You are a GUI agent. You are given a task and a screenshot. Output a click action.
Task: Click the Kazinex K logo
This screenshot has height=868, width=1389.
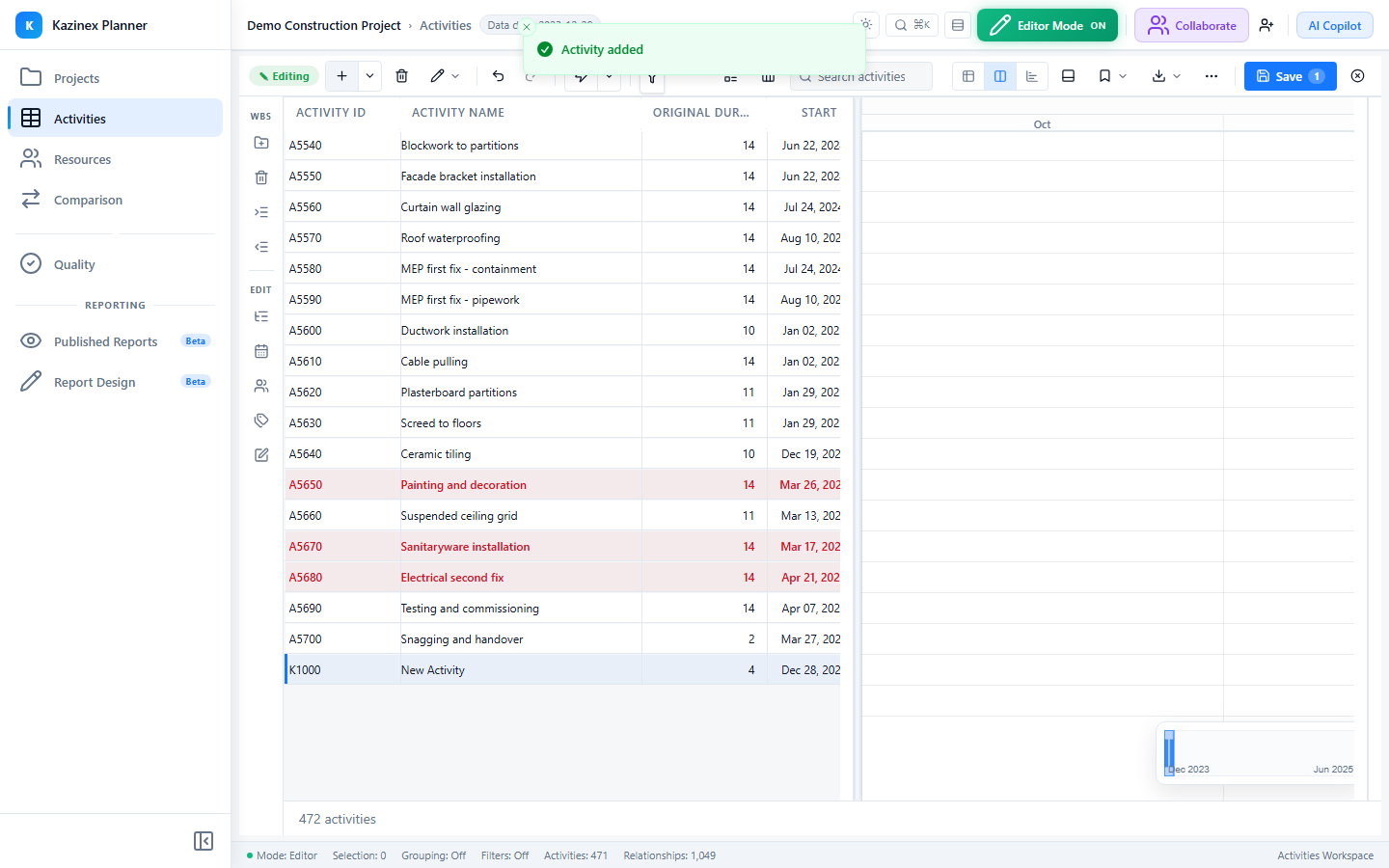click(29, 25)
